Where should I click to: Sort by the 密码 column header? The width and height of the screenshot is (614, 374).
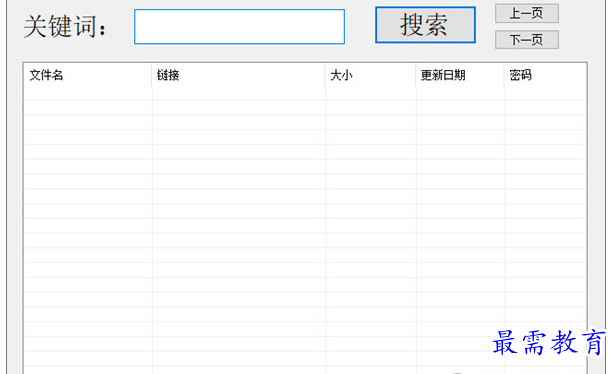click(545, 75)
